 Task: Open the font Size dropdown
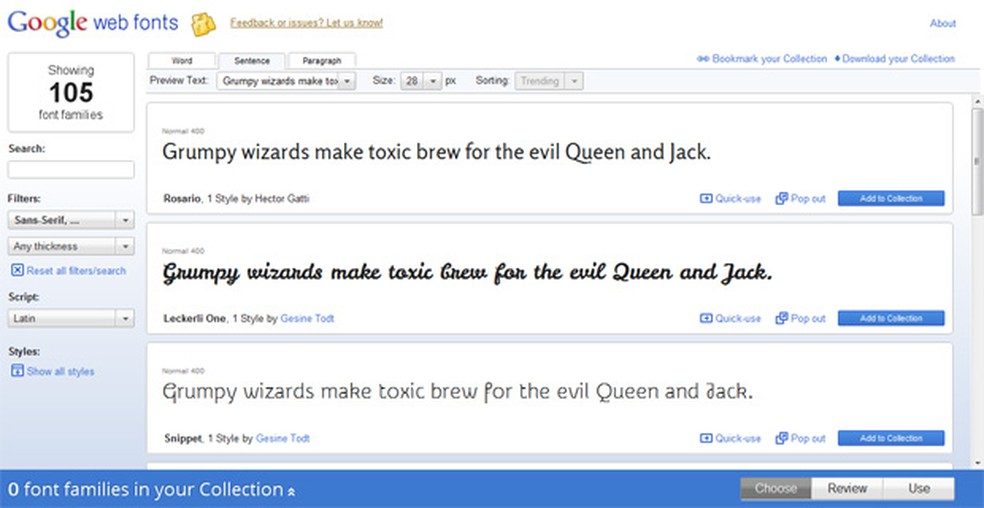click(x=421, y=81)
